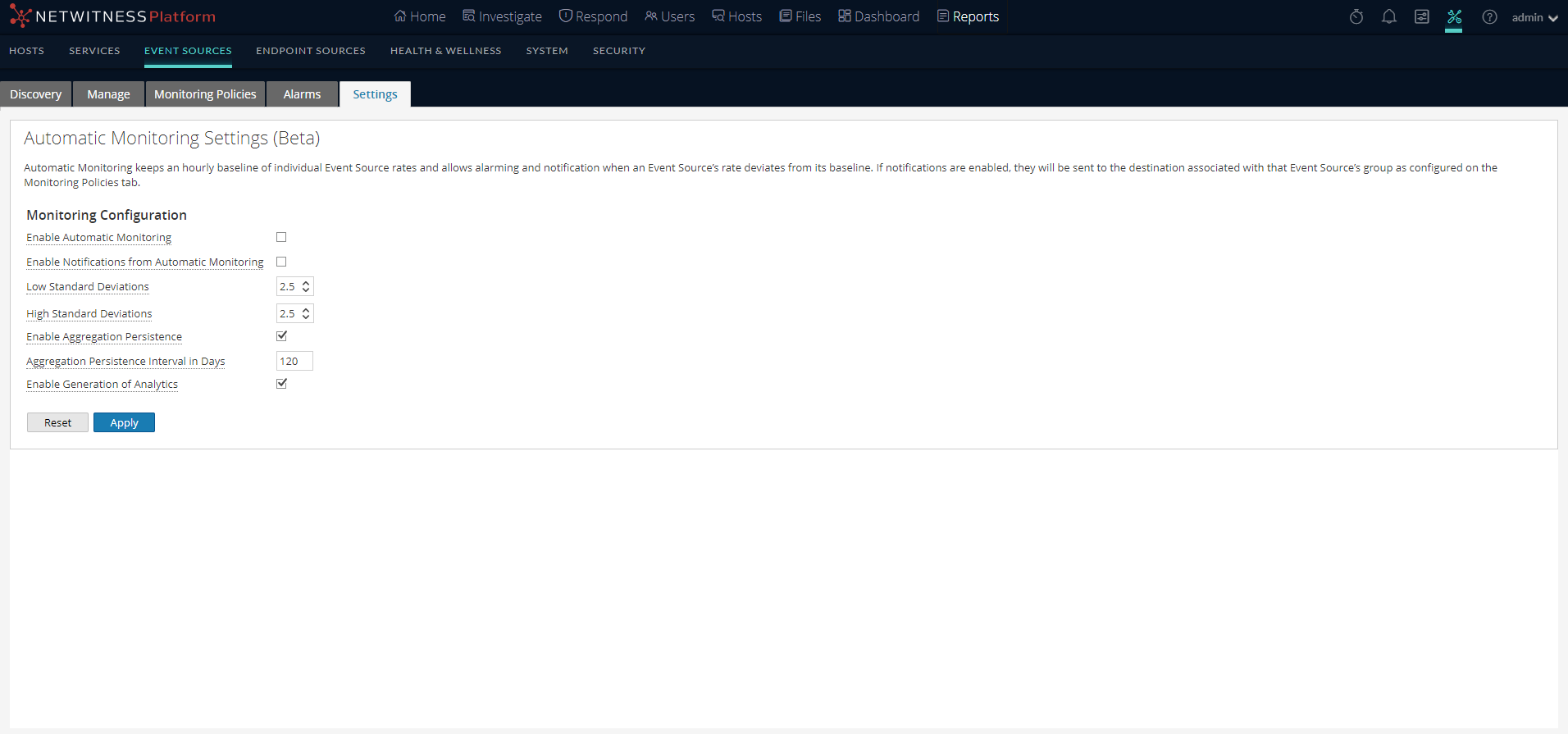1568x734 pixels.
Task: Open the Help question mark icon
Action: pos(1490,16)
